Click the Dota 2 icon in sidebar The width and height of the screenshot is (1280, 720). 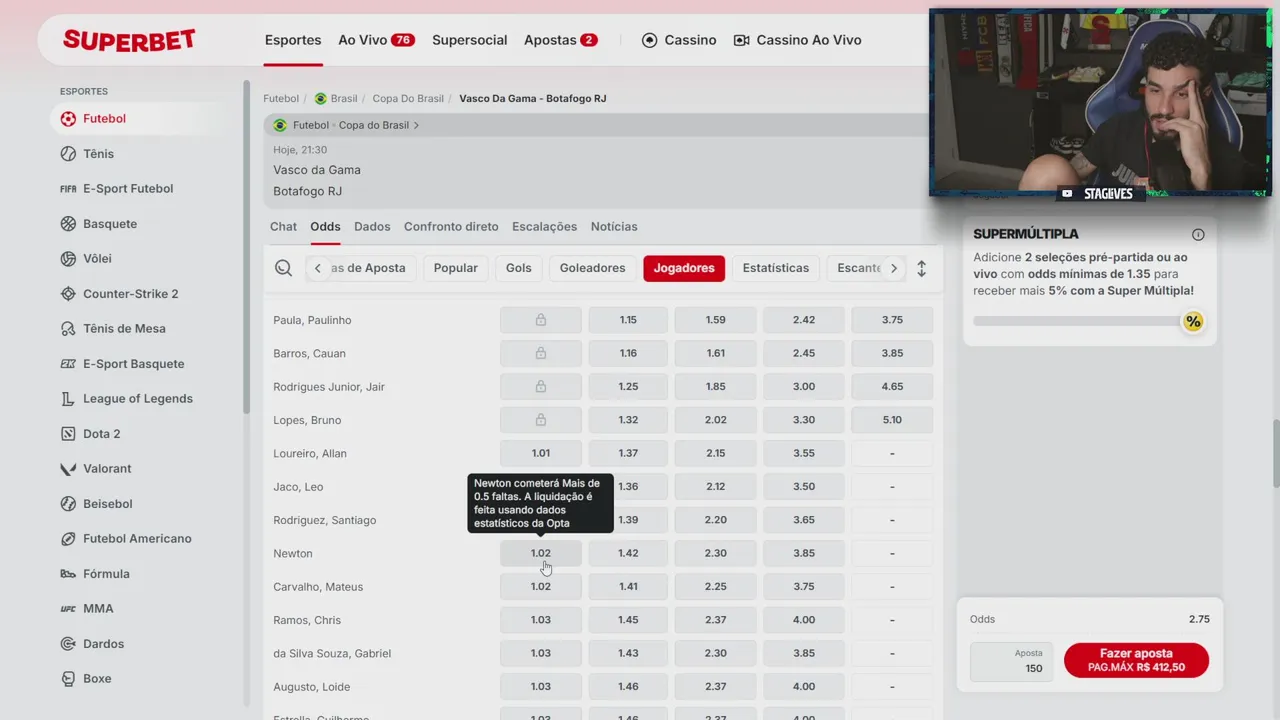(68, 434)
